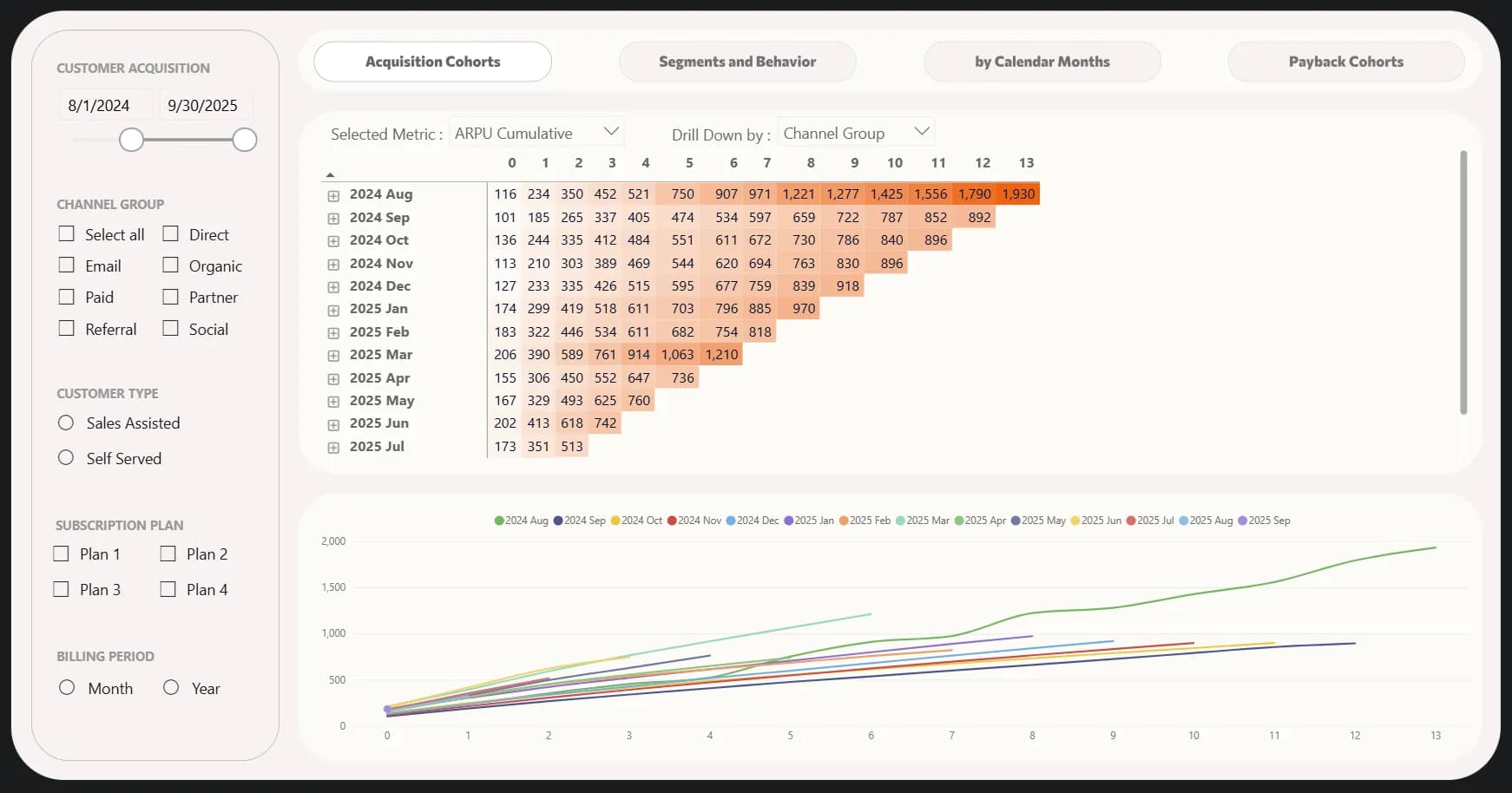Click the 2025 Sep legend marker
The image size is (1512, 793).
[1242, 521]
